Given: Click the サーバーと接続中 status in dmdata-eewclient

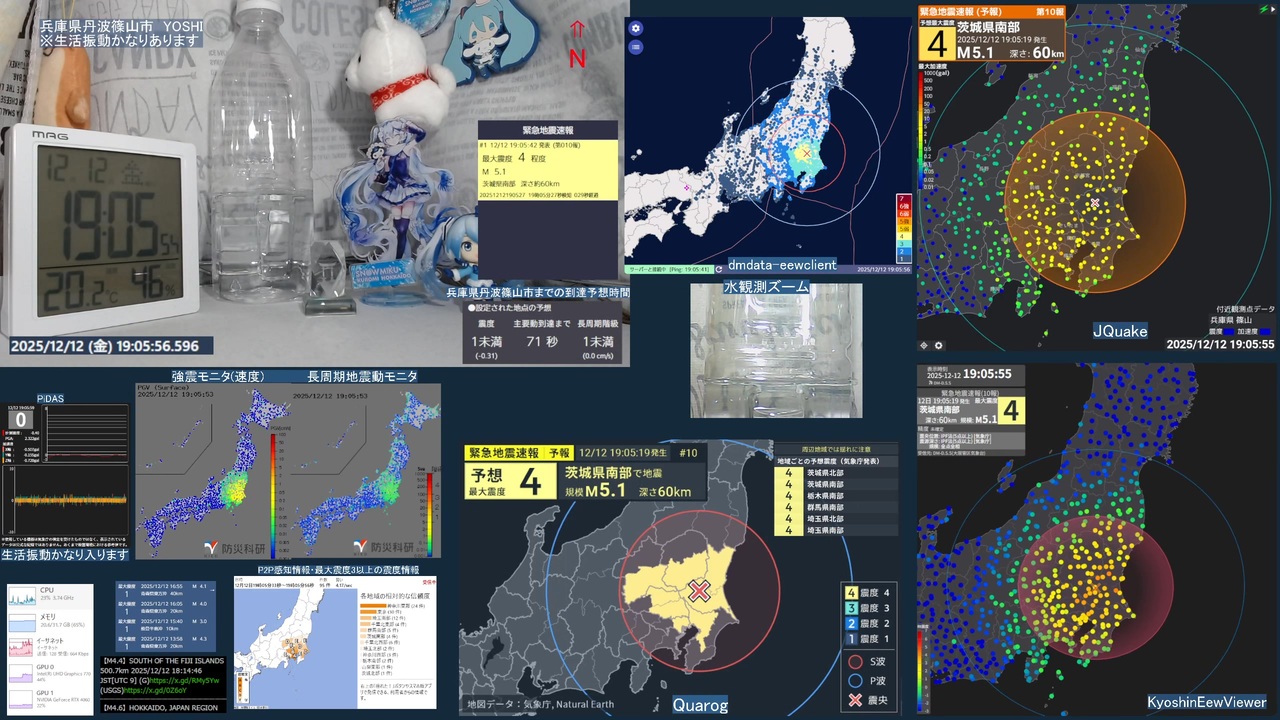Looking at the screenshot, I should (x=669, y=269).
